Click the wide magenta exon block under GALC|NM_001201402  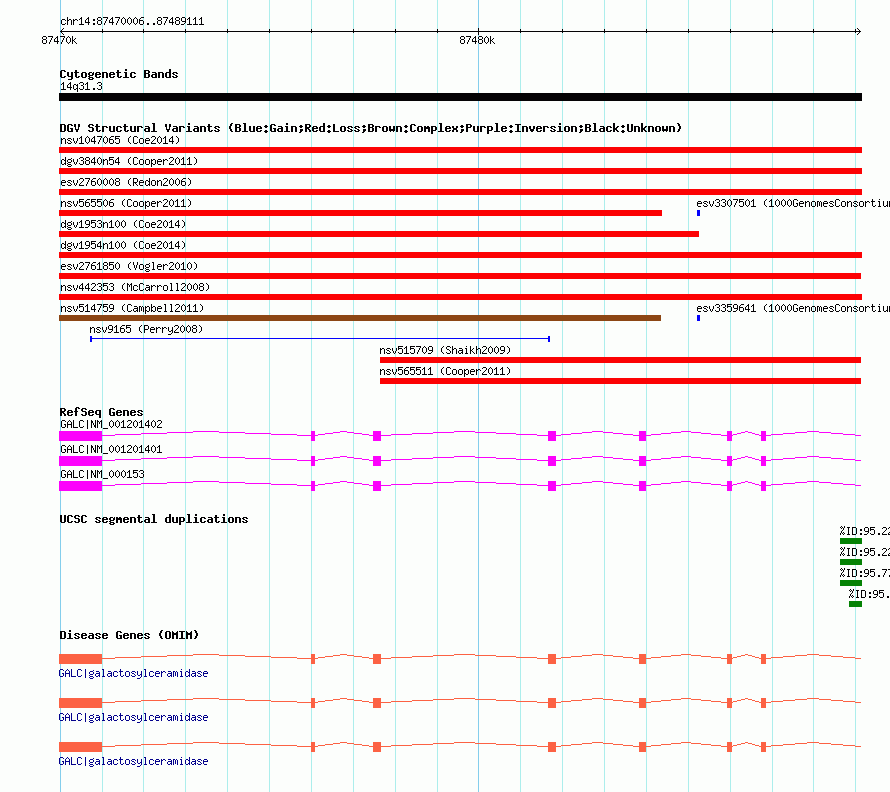[x=81, y=436]
